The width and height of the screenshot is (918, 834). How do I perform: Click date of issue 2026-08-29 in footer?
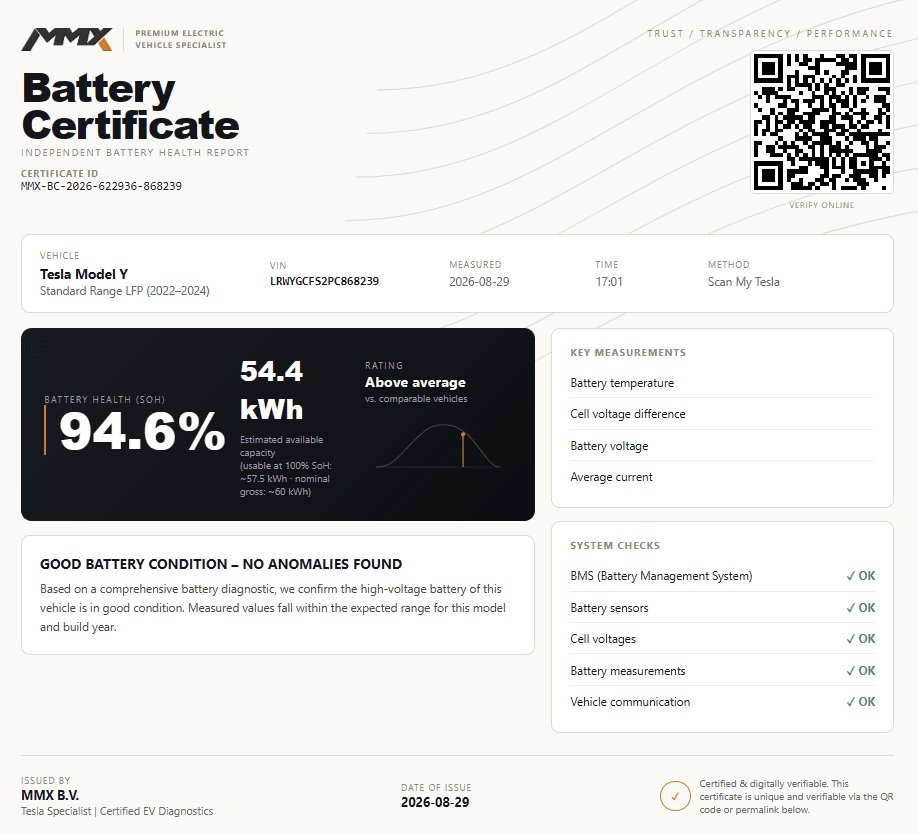click(435, 802)
